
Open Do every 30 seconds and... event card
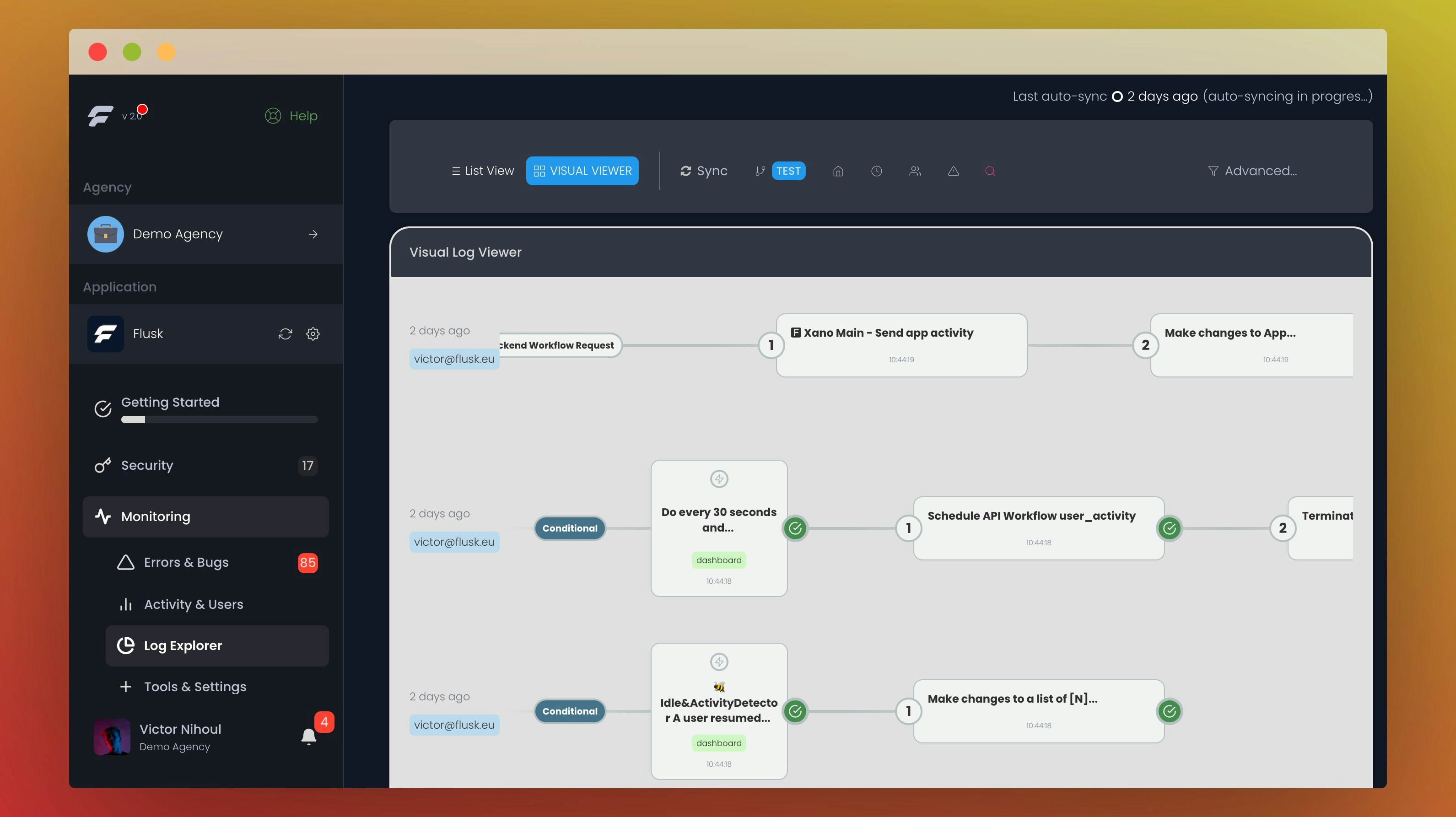[719, 528]
